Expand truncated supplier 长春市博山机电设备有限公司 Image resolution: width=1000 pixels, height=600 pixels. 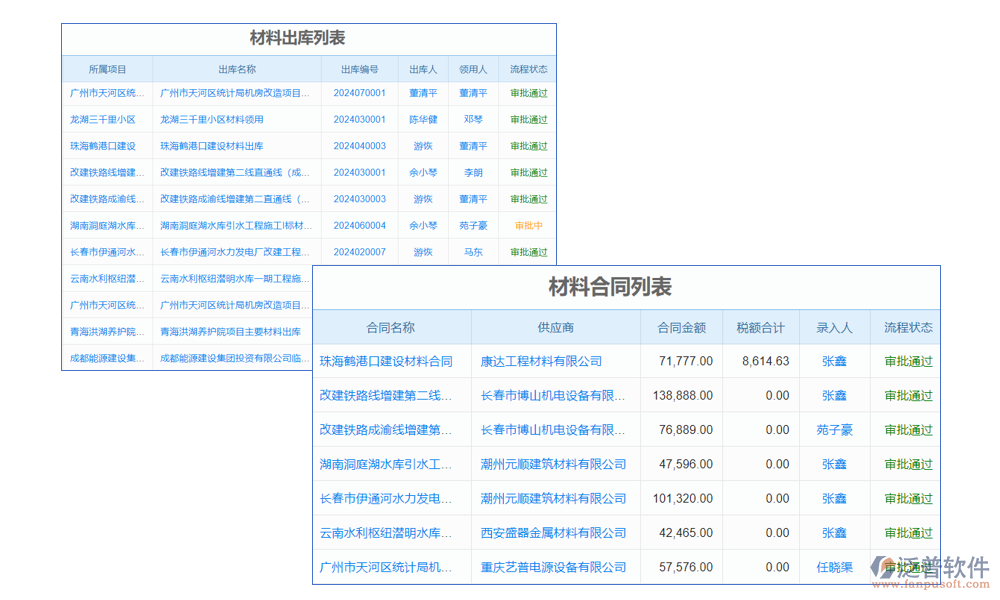click(551, 395)
